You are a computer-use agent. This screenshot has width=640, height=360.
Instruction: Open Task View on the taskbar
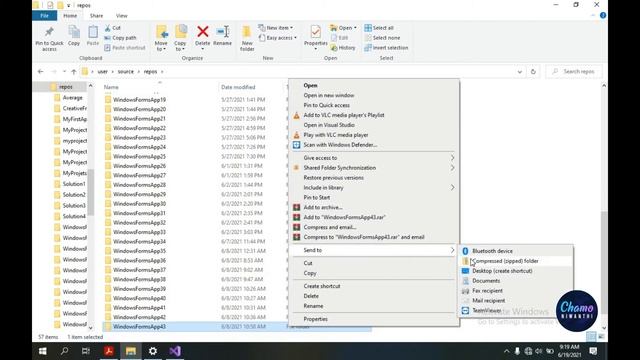(x=86, y=351)
